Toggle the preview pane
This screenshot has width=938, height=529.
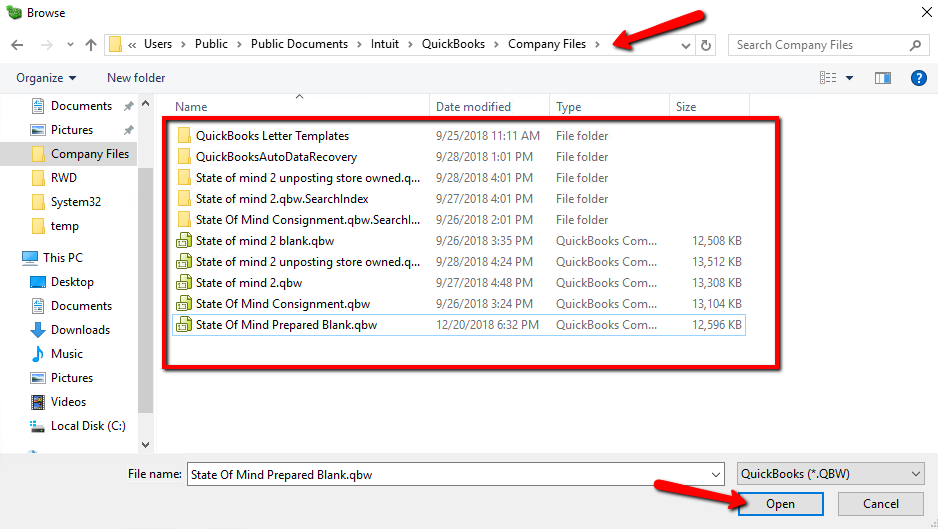pyautogui.click(x=883, y=78)
